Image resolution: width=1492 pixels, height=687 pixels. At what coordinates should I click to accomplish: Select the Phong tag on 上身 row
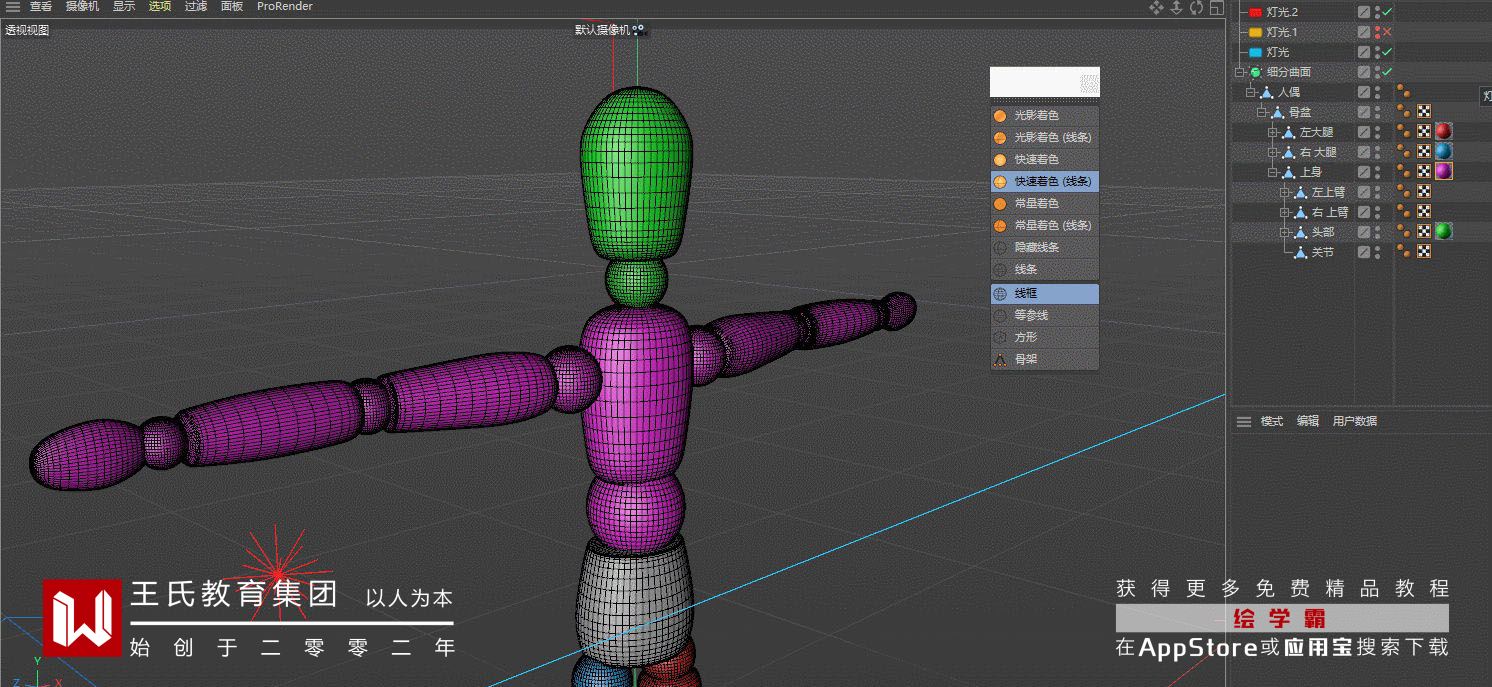pos(1405,172)
